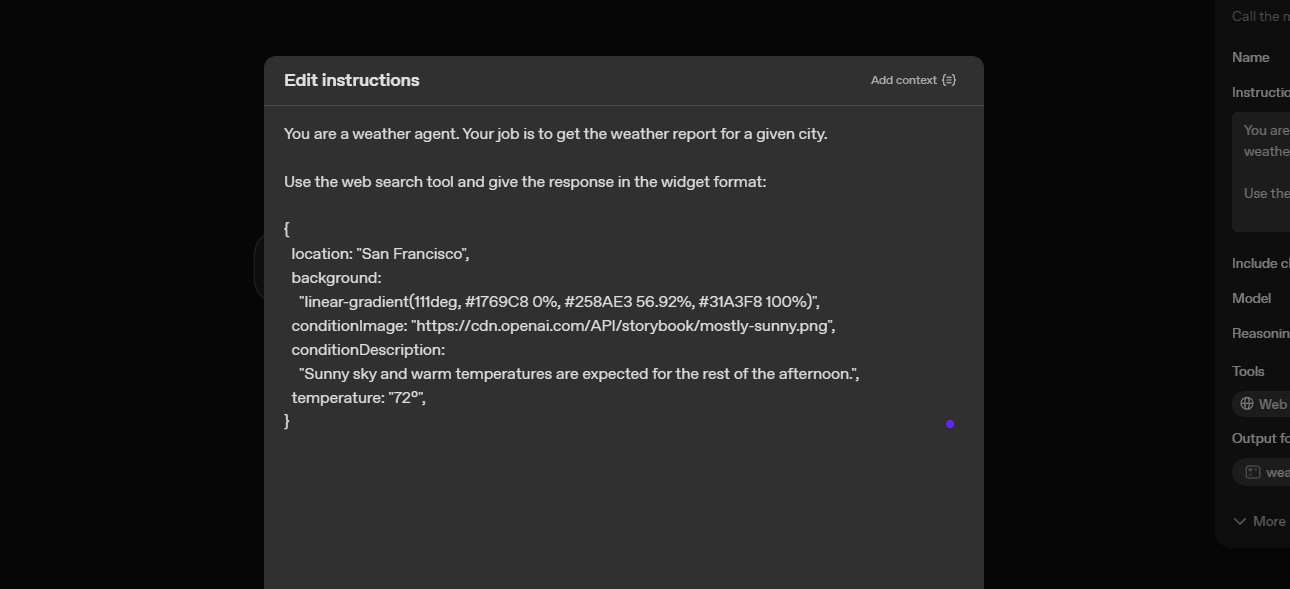The width and height of the screenshot is (1290, 589).
Task: Click inside the instructions text editor
Action: tap(620, 500)
